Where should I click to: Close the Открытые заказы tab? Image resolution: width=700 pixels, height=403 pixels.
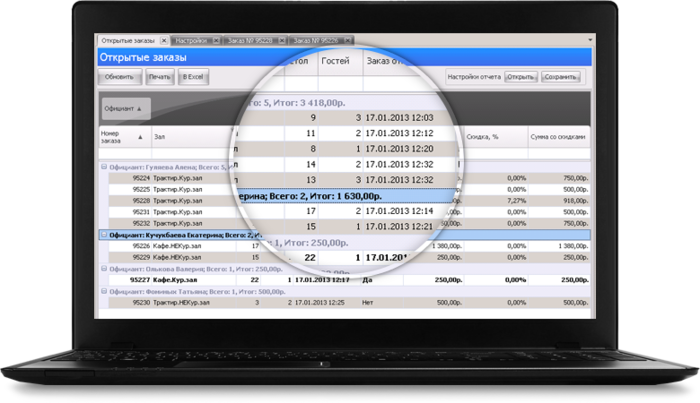[x=164, y=41]
